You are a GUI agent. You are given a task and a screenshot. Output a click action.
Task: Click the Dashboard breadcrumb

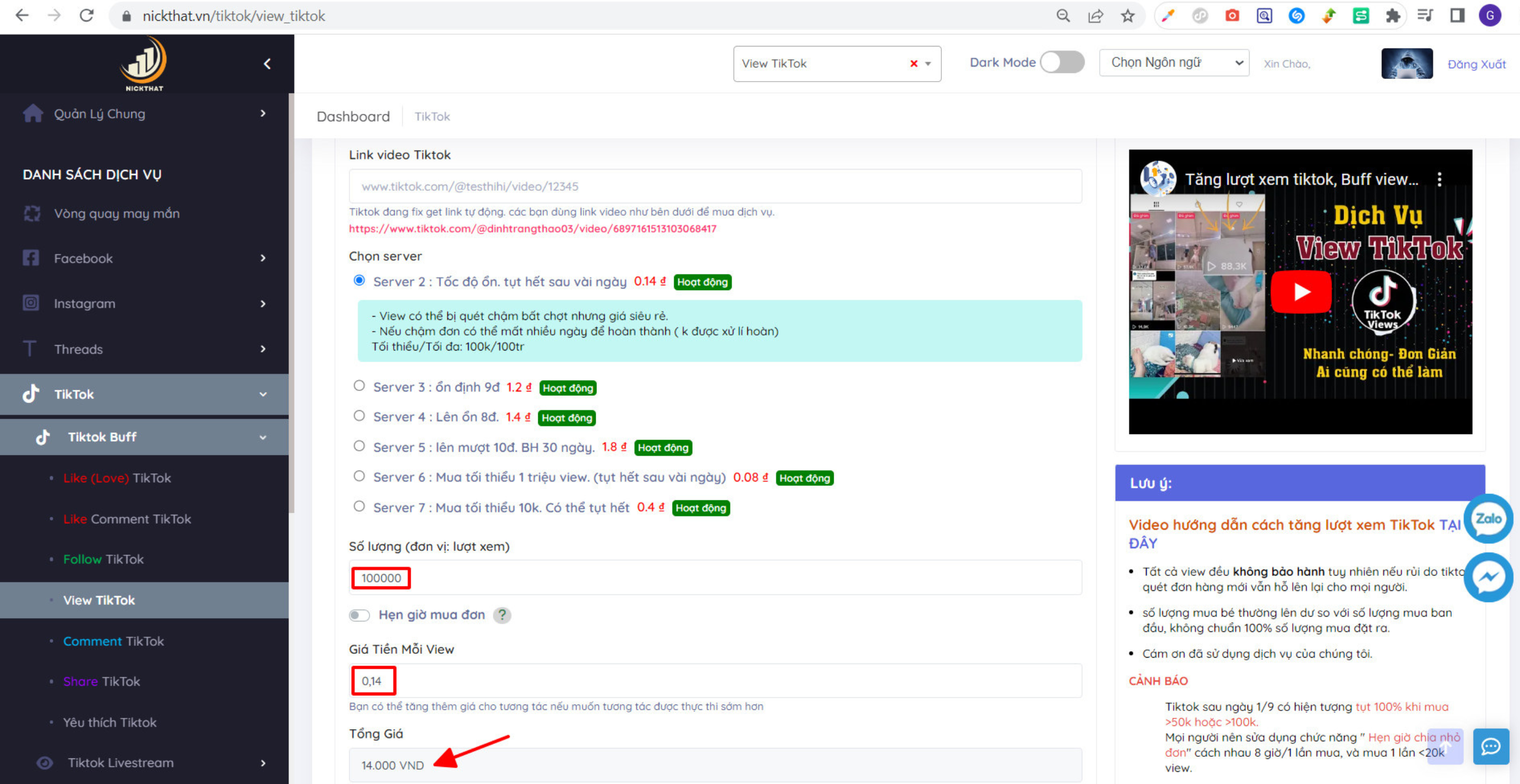click(353, 116)
